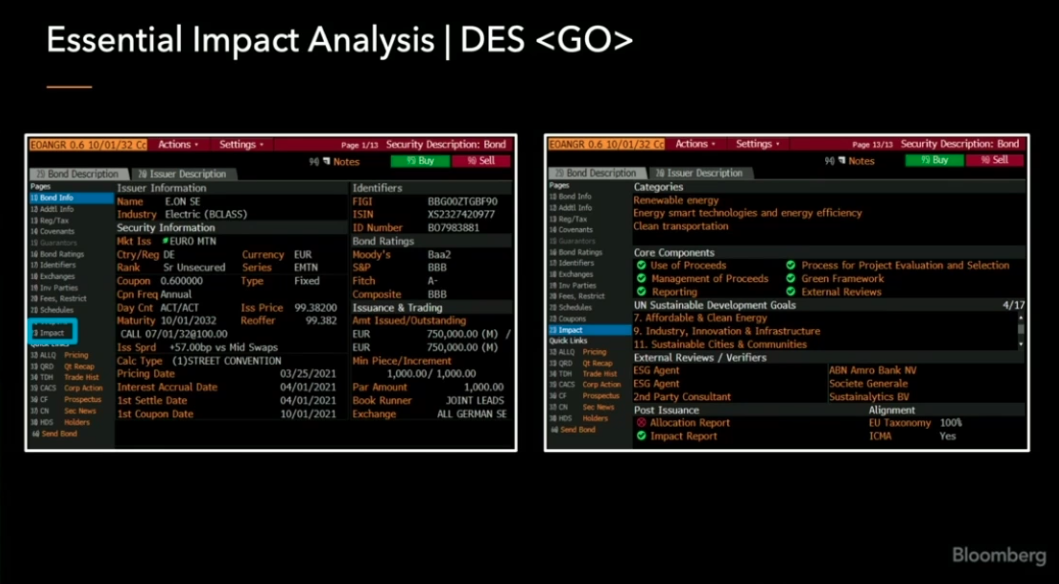Open the Notes icon in left terminal
This screenshot has width=1059, height=584.
327,161
